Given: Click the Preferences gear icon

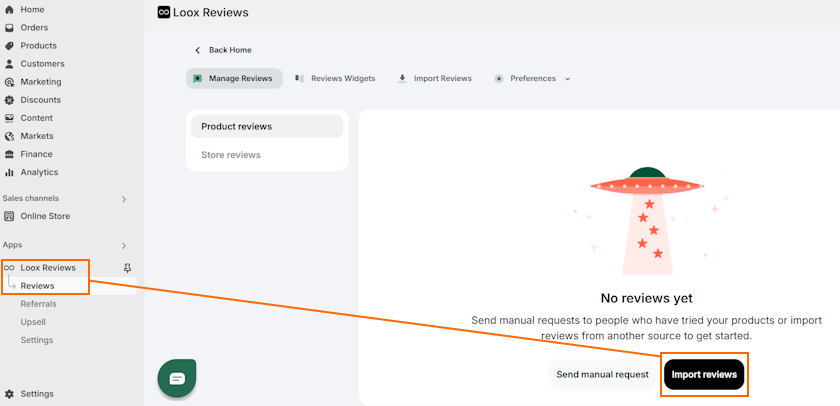Looking at the screenshot, I should [x=499, y=79].
